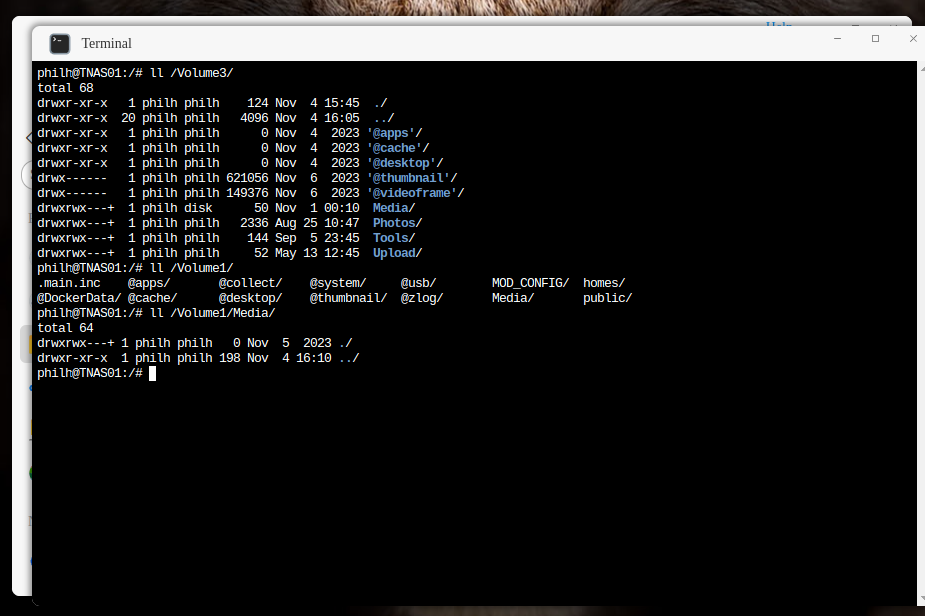Click the 'public/' entry
Viewport: 925px width, 616px height.
[x=608, y=298]
